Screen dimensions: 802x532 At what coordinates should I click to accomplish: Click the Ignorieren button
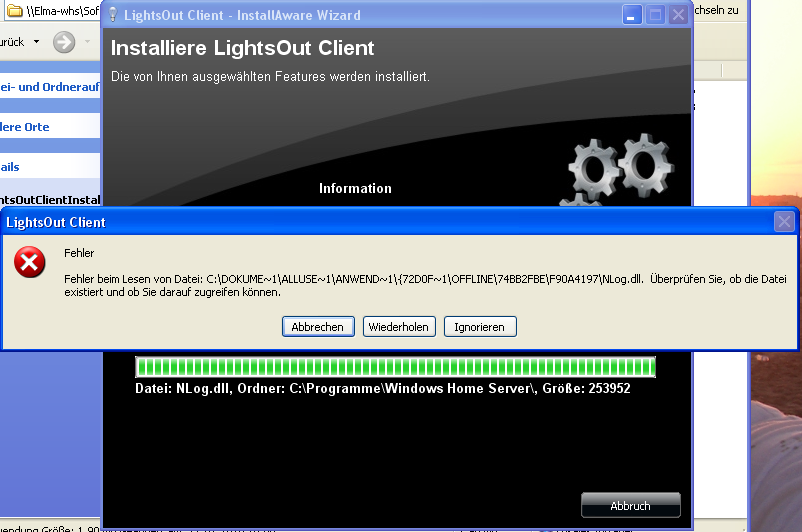click(x=480, y=327)
